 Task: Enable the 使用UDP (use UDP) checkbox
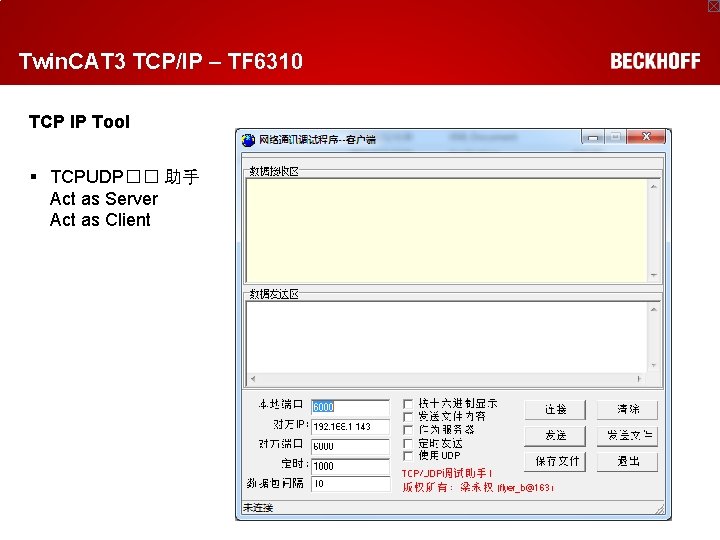pyautogui.click(x=408, y=456)
